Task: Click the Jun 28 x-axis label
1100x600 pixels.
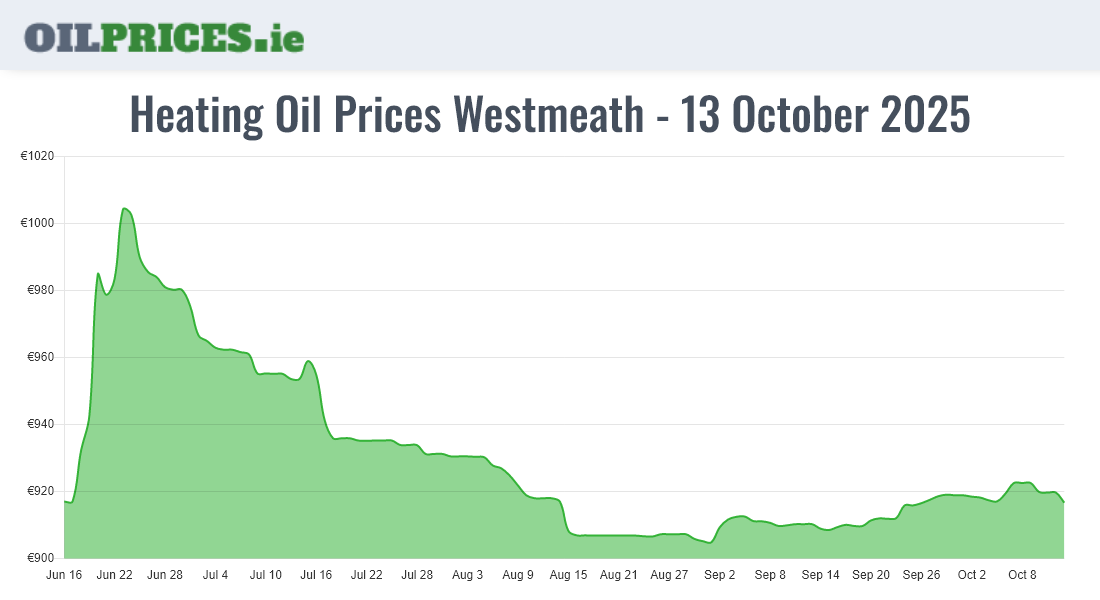Action: (165, 575)
